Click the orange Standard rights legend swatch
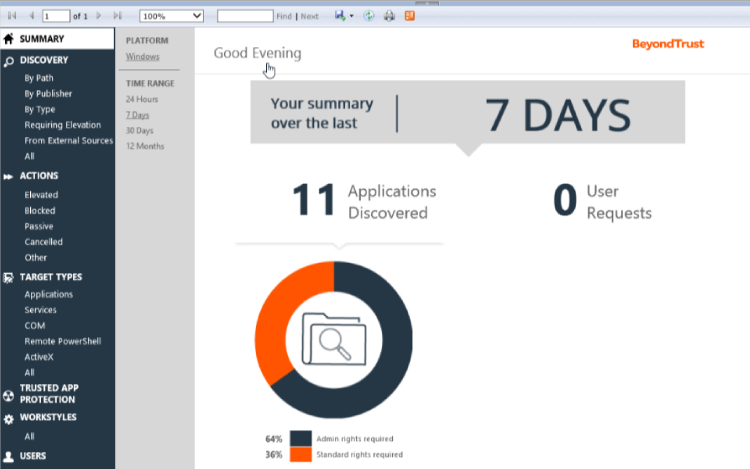This screenshot has width=750, height=469. point(301,454)
